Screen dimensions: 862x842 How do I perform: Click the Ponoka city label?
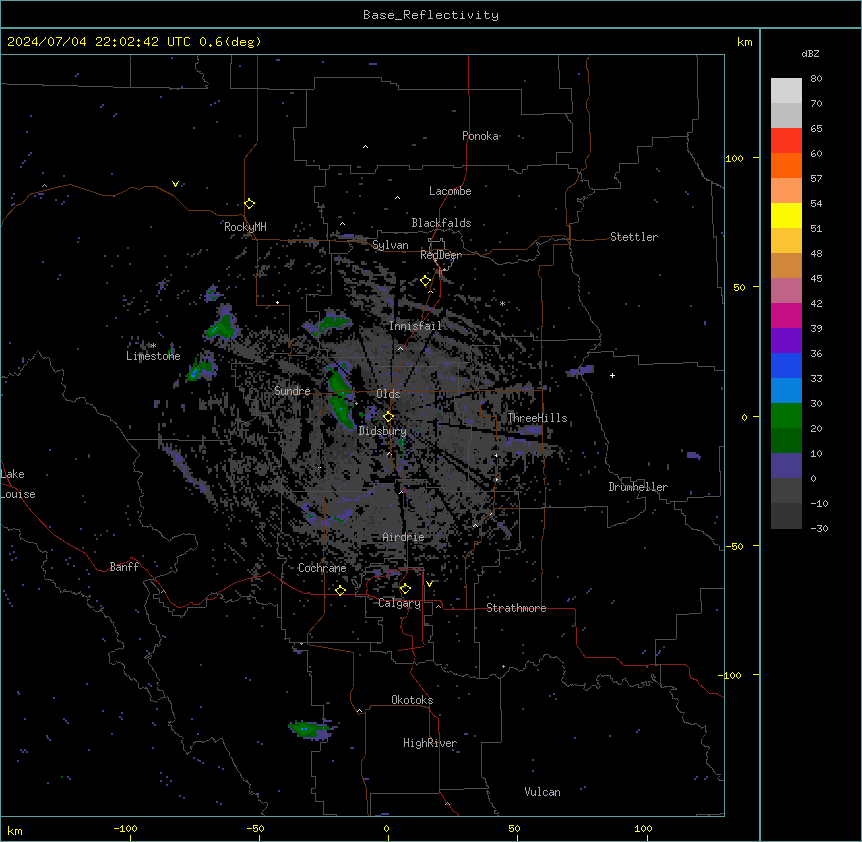tap(480, 136)
